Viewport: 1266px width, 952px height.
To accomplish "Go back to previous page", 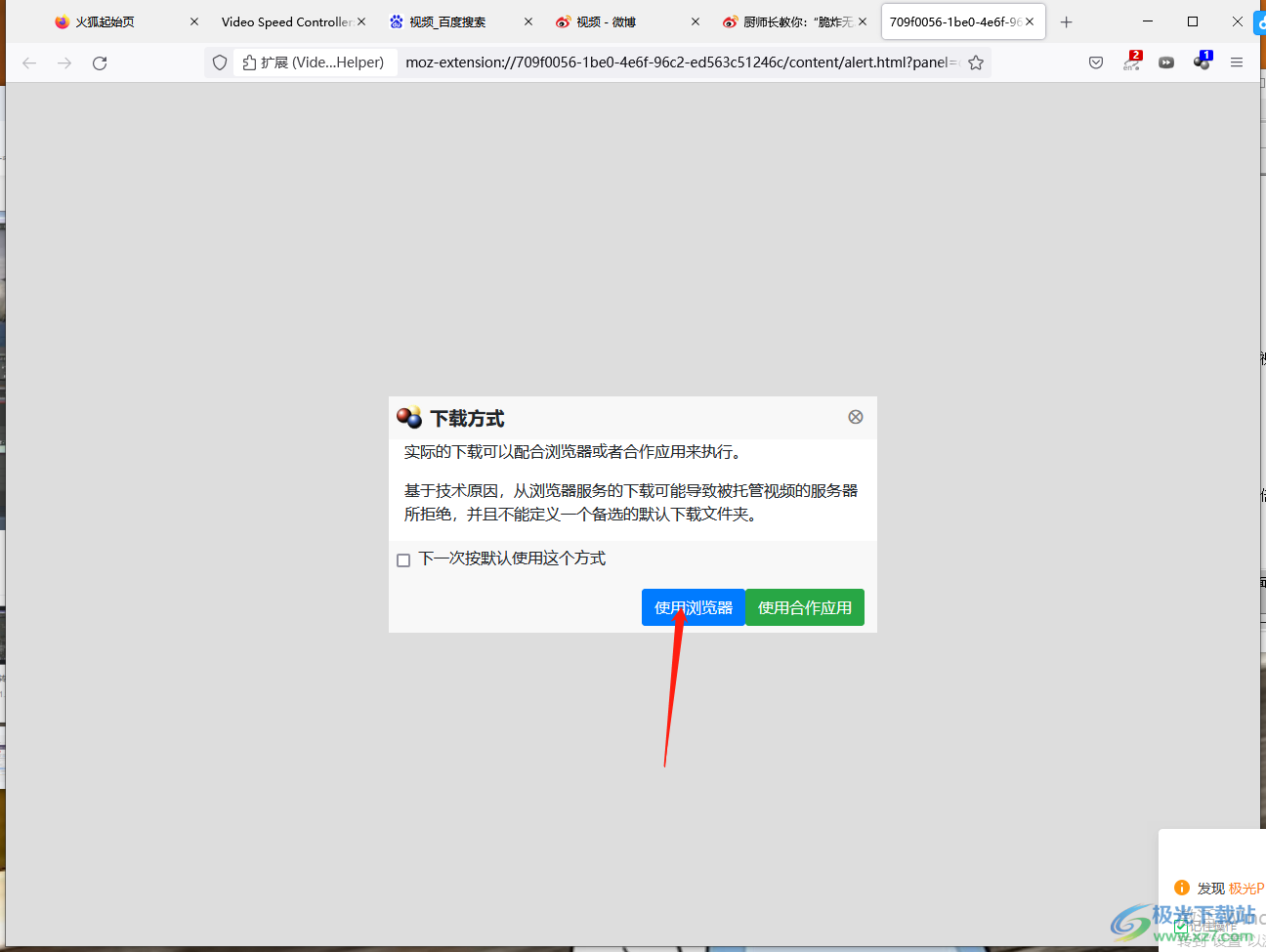I will pyautogui.click(x=29, y=62).
